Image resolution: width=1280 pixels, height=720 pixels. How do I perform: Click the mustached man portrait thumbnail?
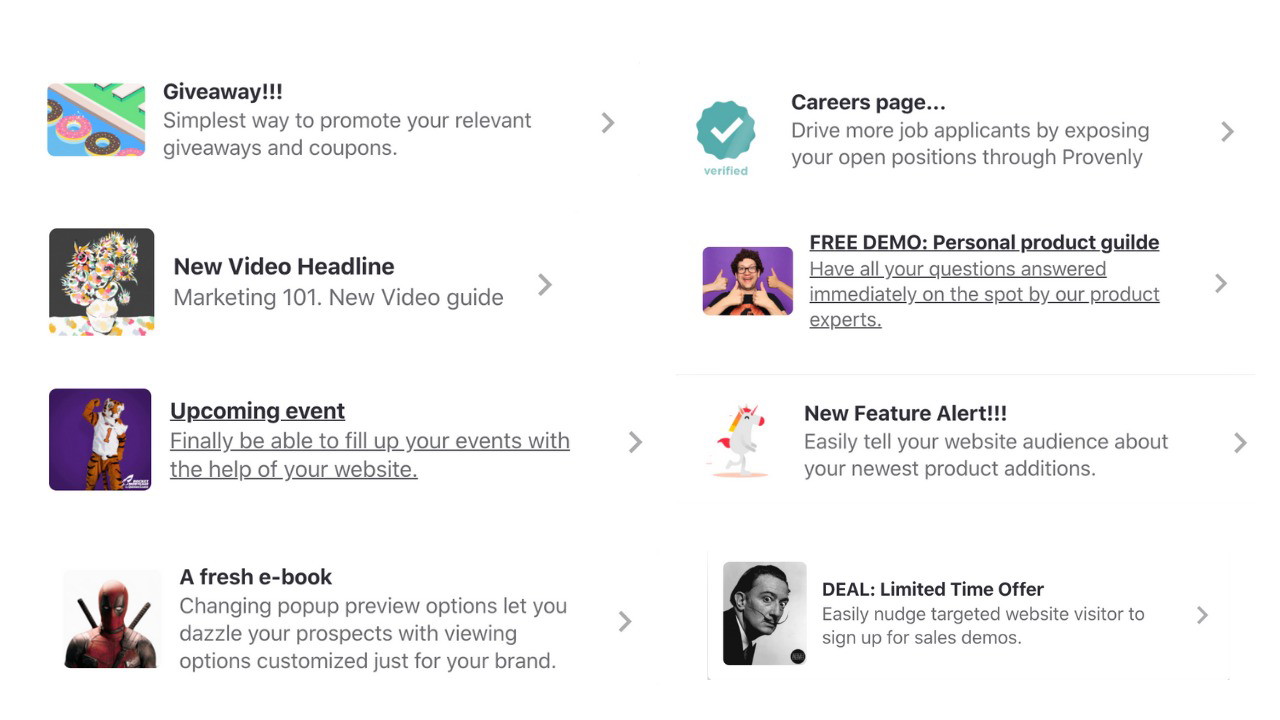764,613
